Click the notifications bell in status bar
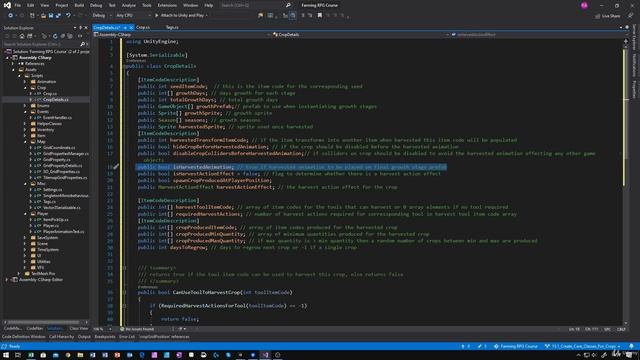Image resolution: width=640 pixels, height=360 pixels. 631,347
